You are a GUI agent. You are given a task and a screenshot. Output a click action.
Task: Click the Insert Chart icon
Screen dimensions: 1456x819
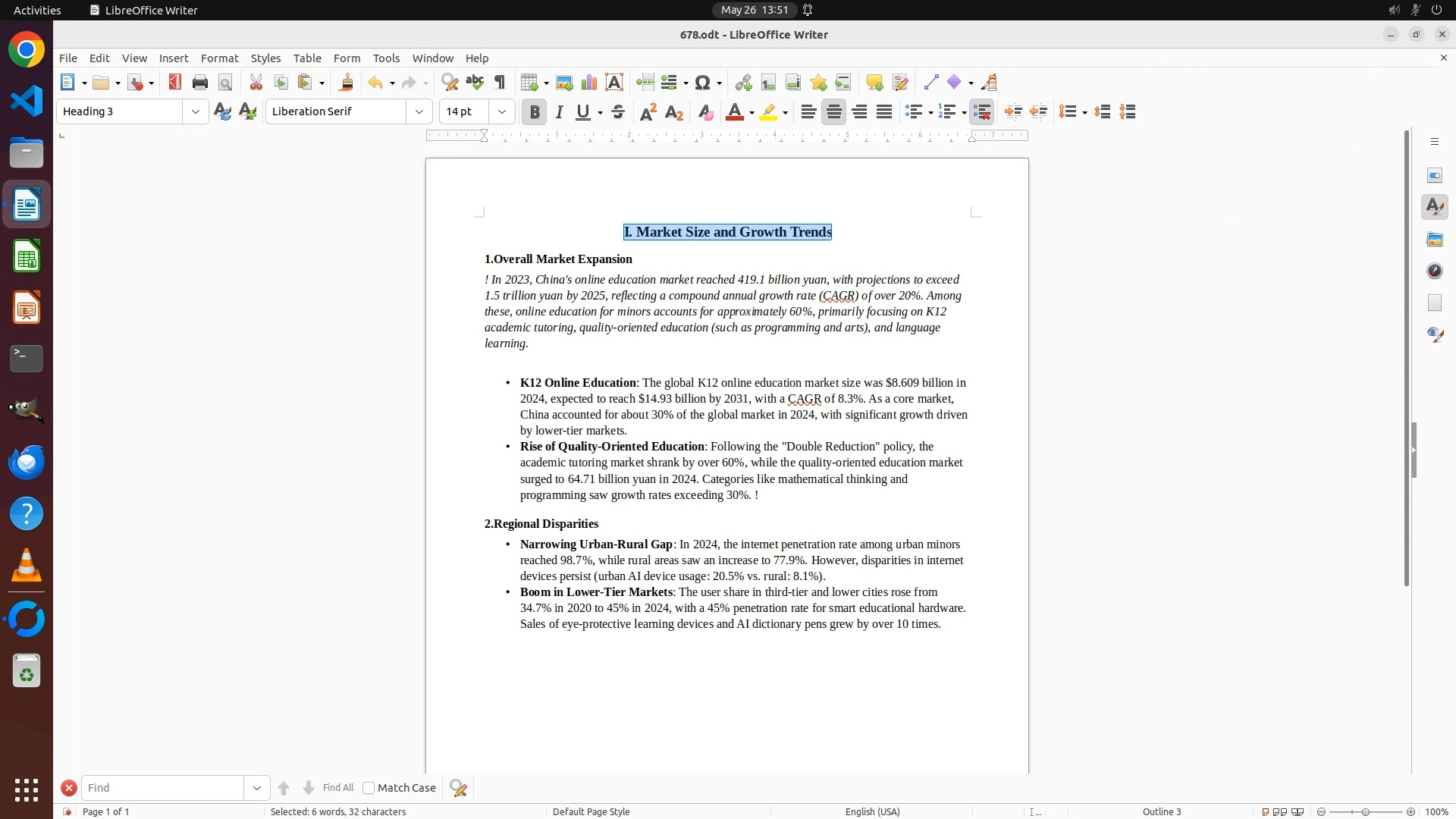pyautogui.click(x=589, y=83)
